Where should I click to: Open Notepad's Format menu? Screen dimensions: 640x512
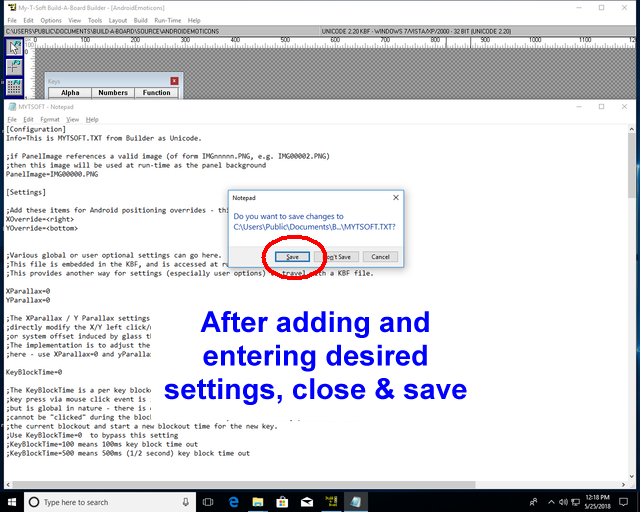click(49, 119)
